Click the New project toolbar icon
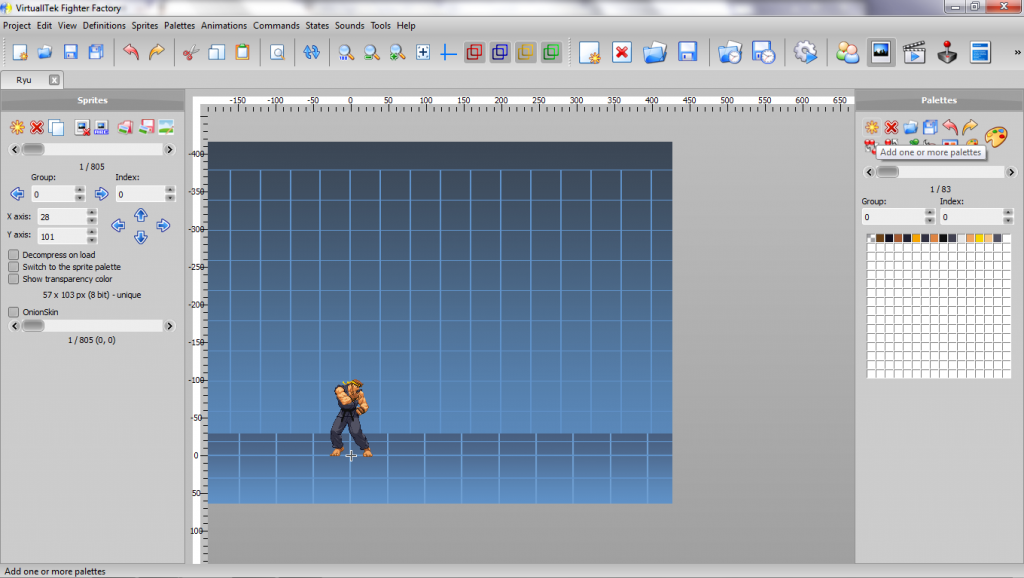Image resolution: width=1024 pixels, height=578 pixels. coord(20,52)
